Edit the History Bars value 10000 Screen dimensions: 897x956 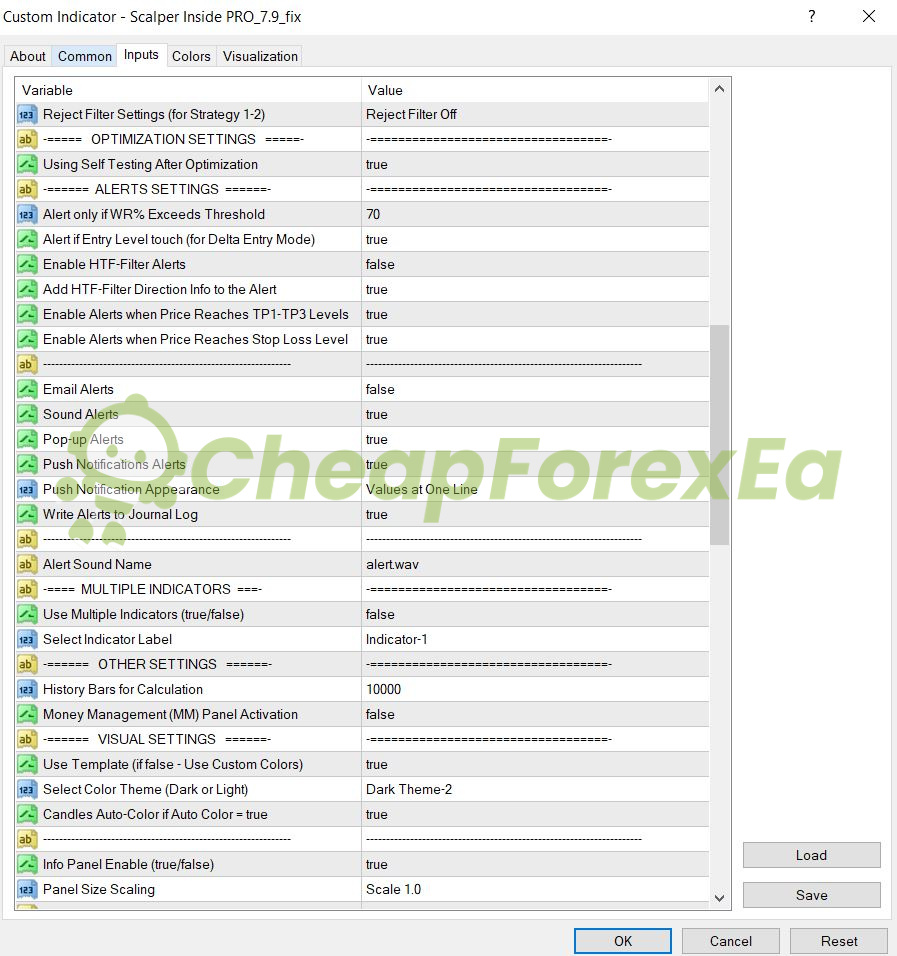(535, 690)
